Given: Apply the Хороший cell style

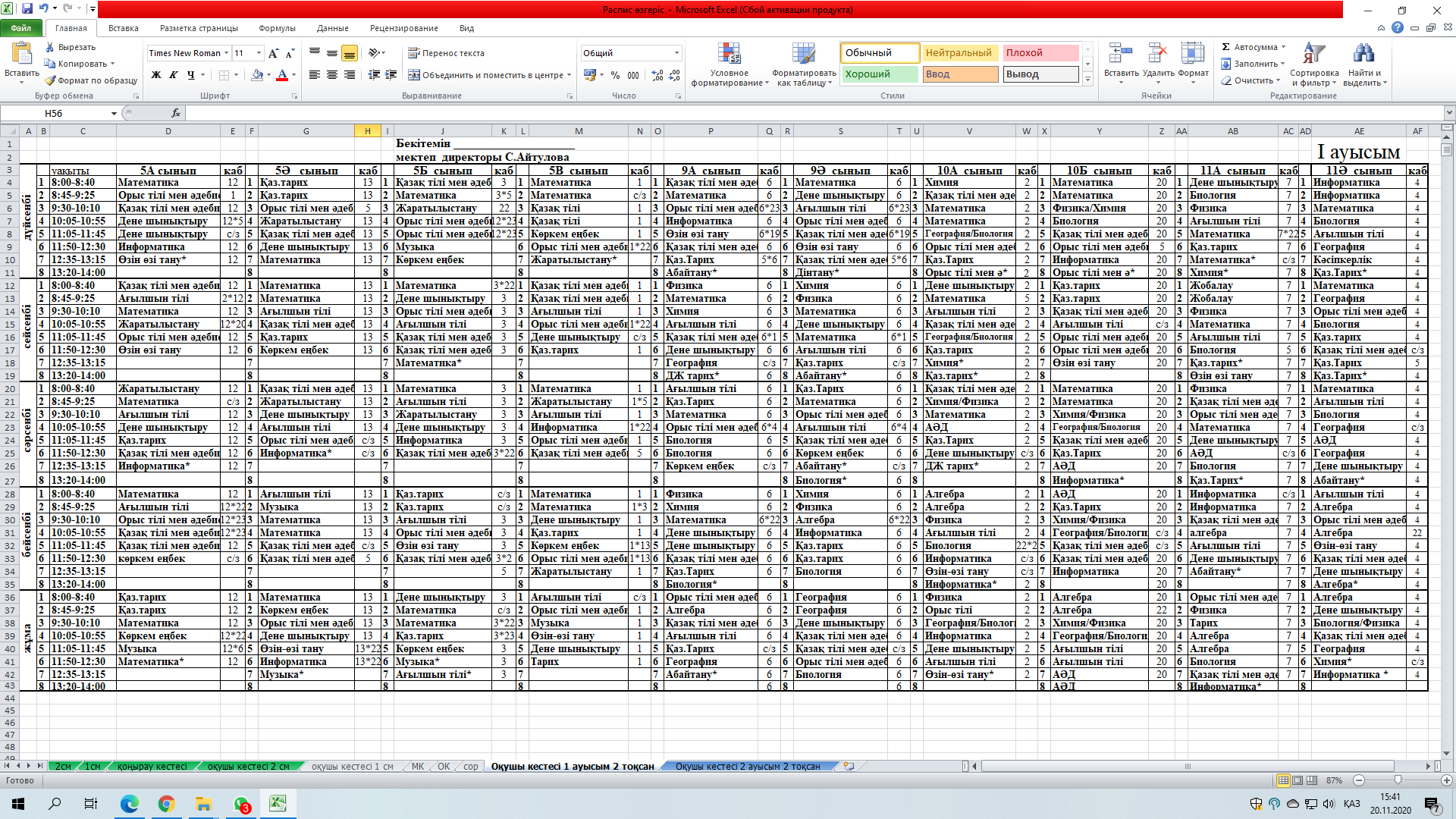Looking at the screenshot, I should click(x=879, y=74).
